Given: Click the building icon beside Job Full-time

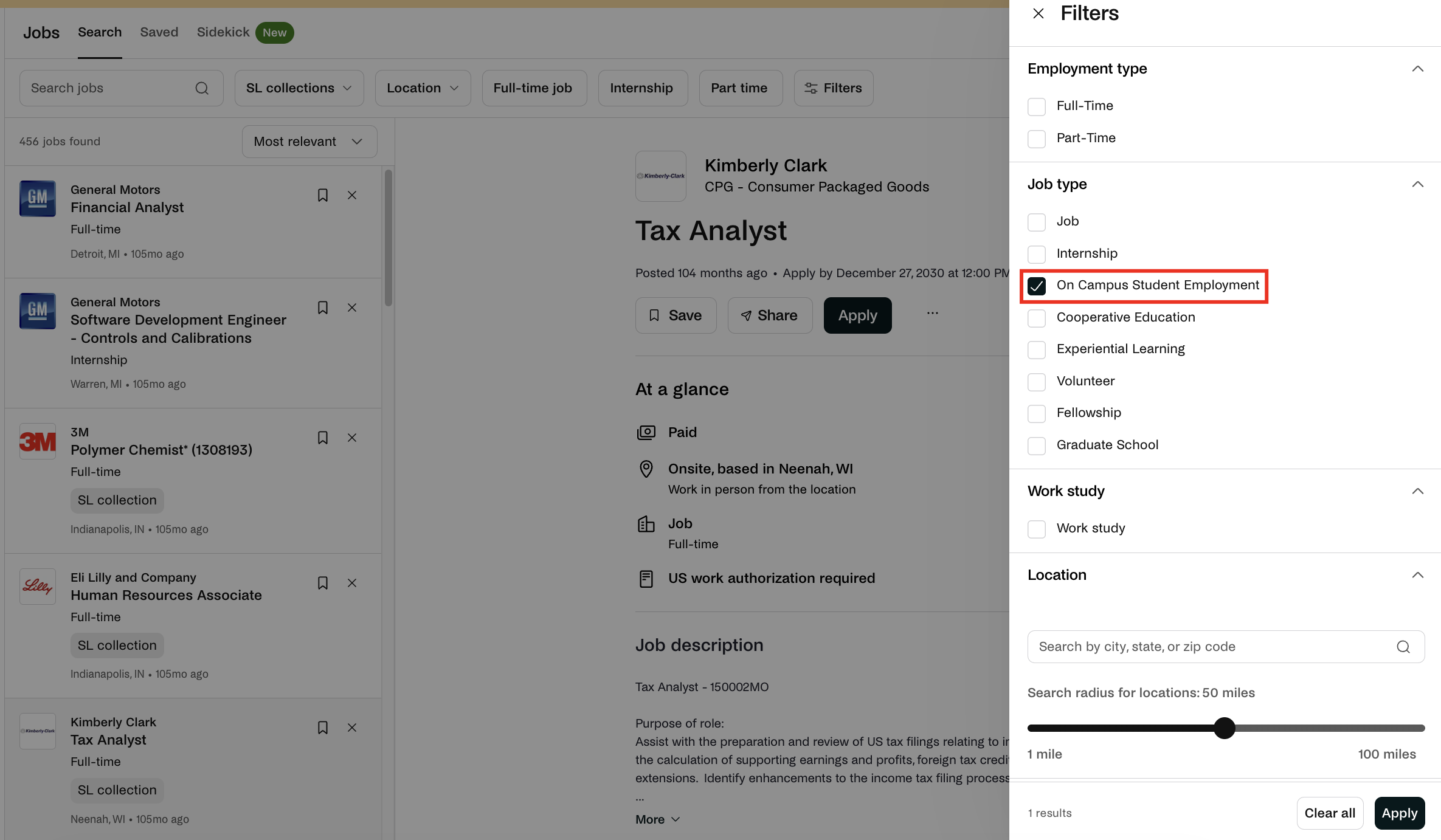Looking at the screenshot, I should pyautogui.click(x=646, y=524).
